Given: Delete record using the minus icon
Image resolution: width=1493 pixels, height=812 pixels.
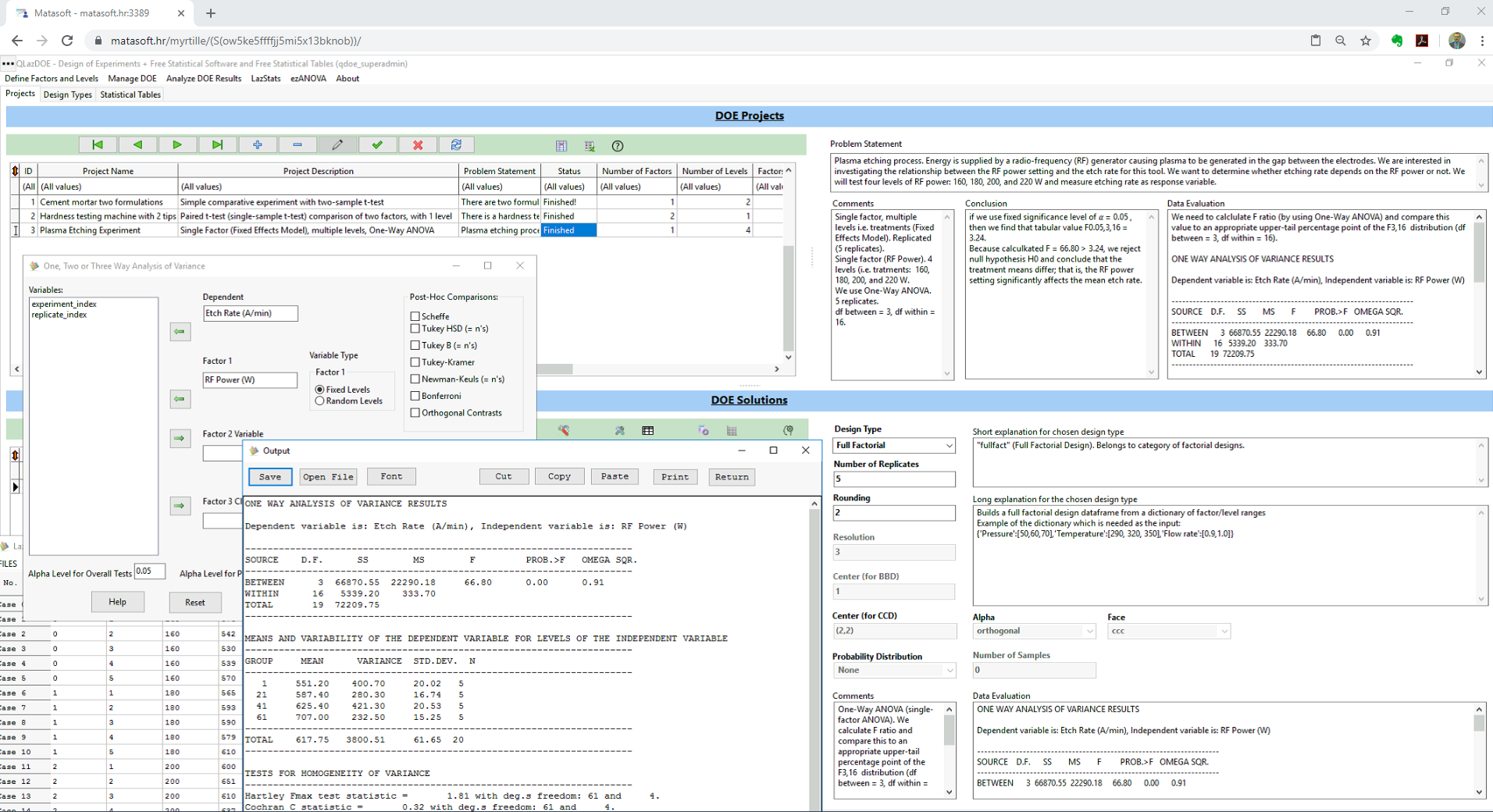Looking at the screenshot, I should click(298, 144).
